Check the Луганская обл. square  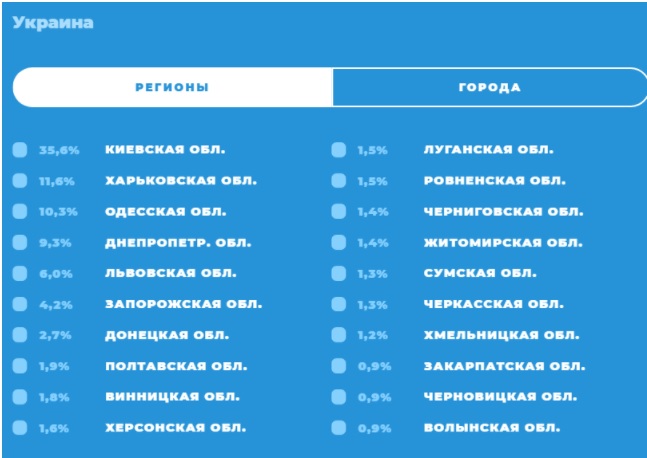tap(339, 150)
